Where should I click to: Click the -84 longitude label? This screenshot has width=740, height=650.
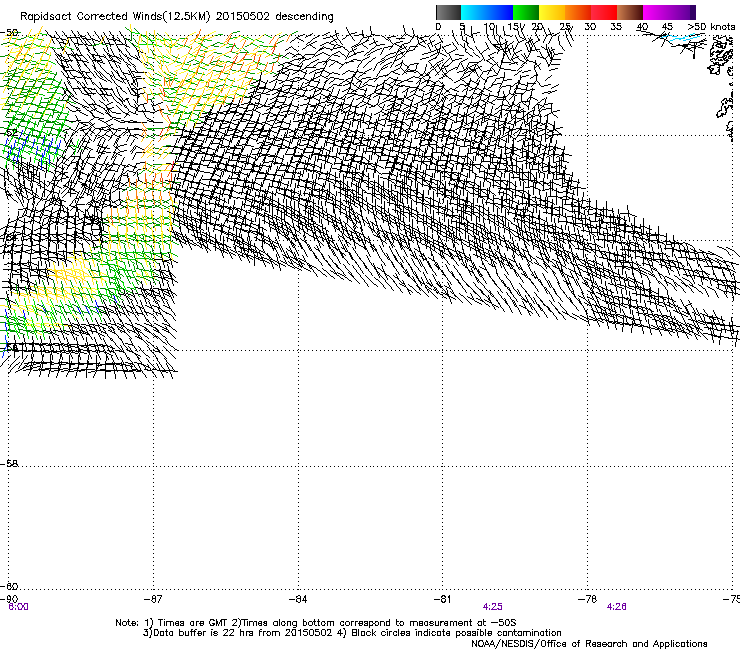pos(298,599)
